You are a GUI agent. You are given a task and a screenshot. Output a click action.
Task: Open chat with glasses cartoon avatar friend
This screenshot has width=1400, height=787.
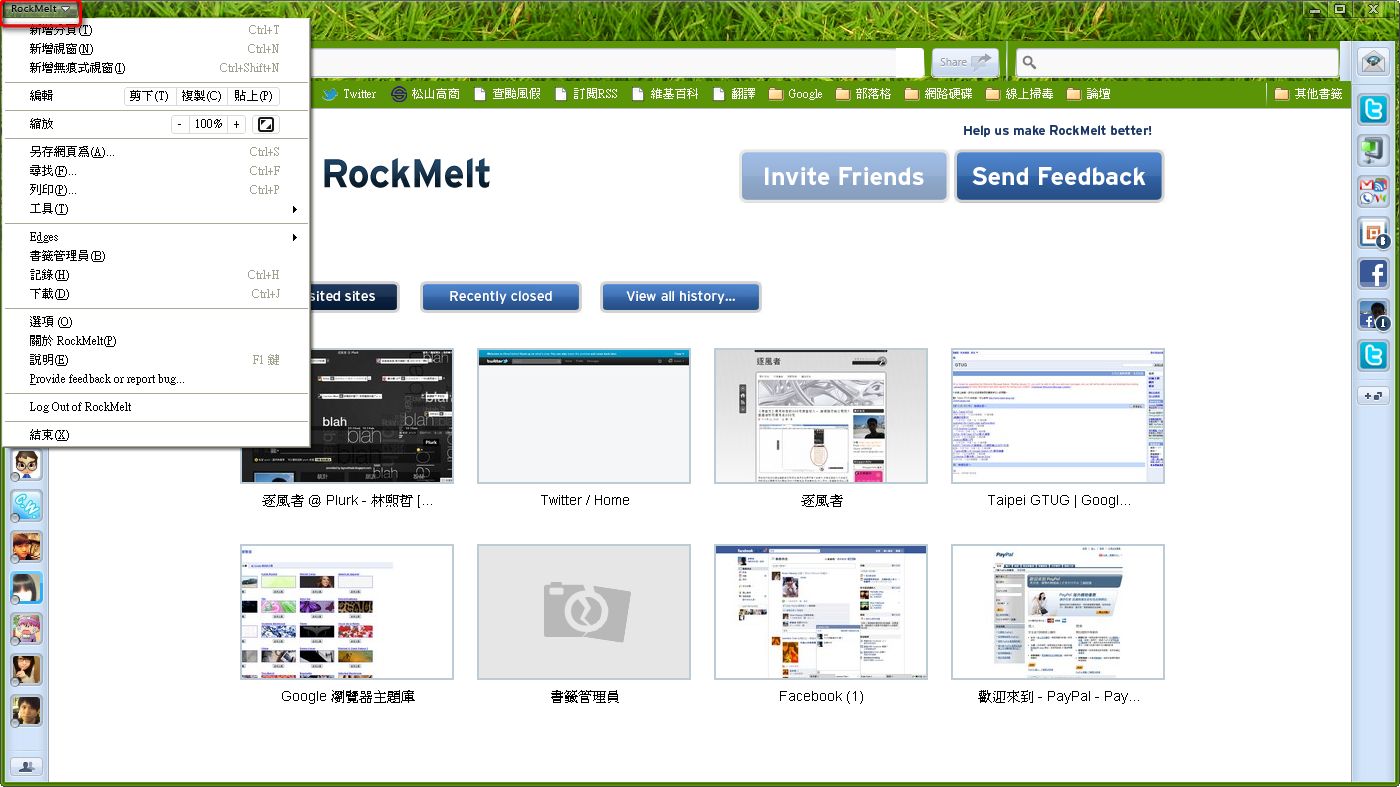26,465
